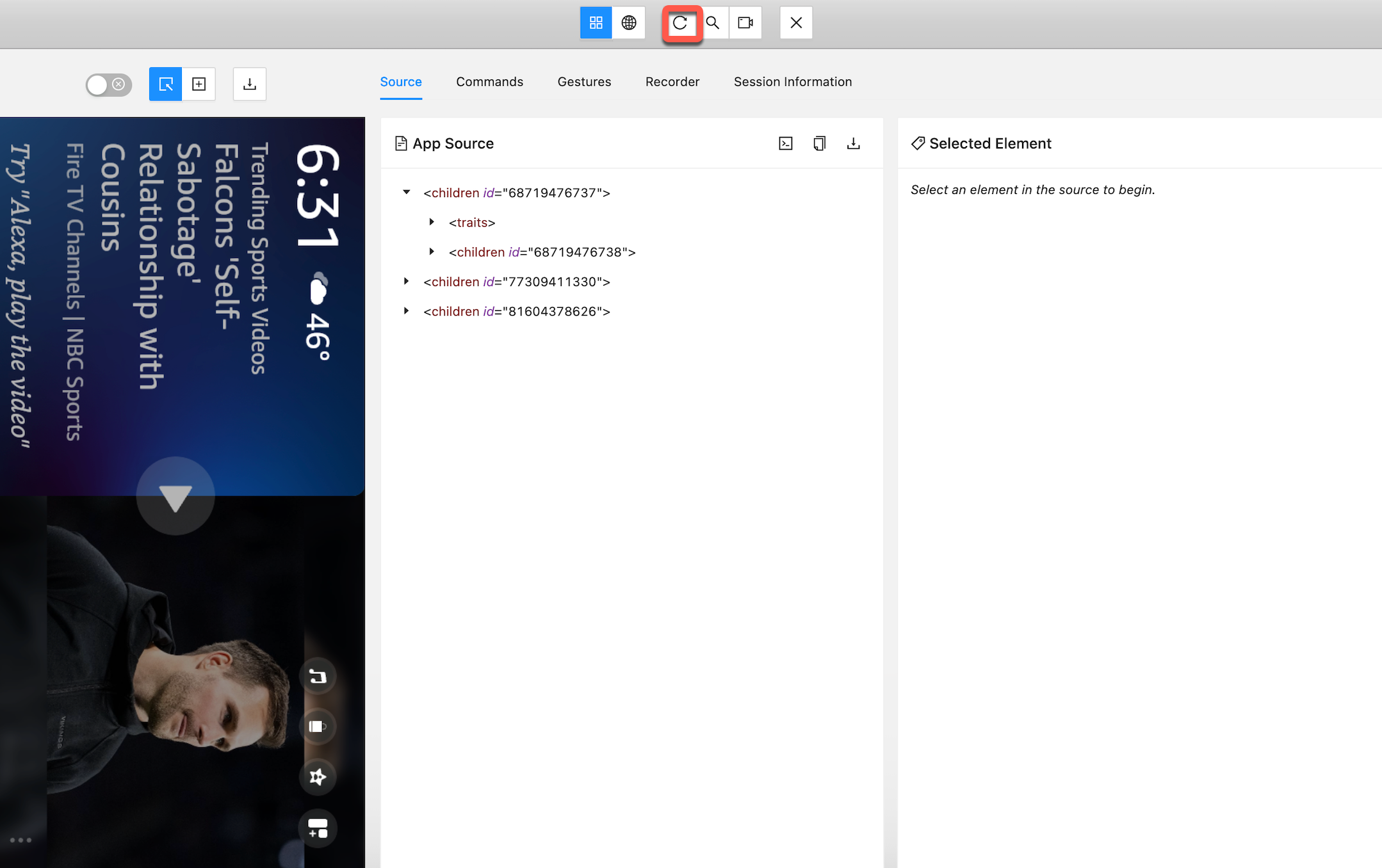Image resolution: width=1382 pixels, height=868 pixels.
Task: Expand children node 81604378626
Action: point(407,311)
